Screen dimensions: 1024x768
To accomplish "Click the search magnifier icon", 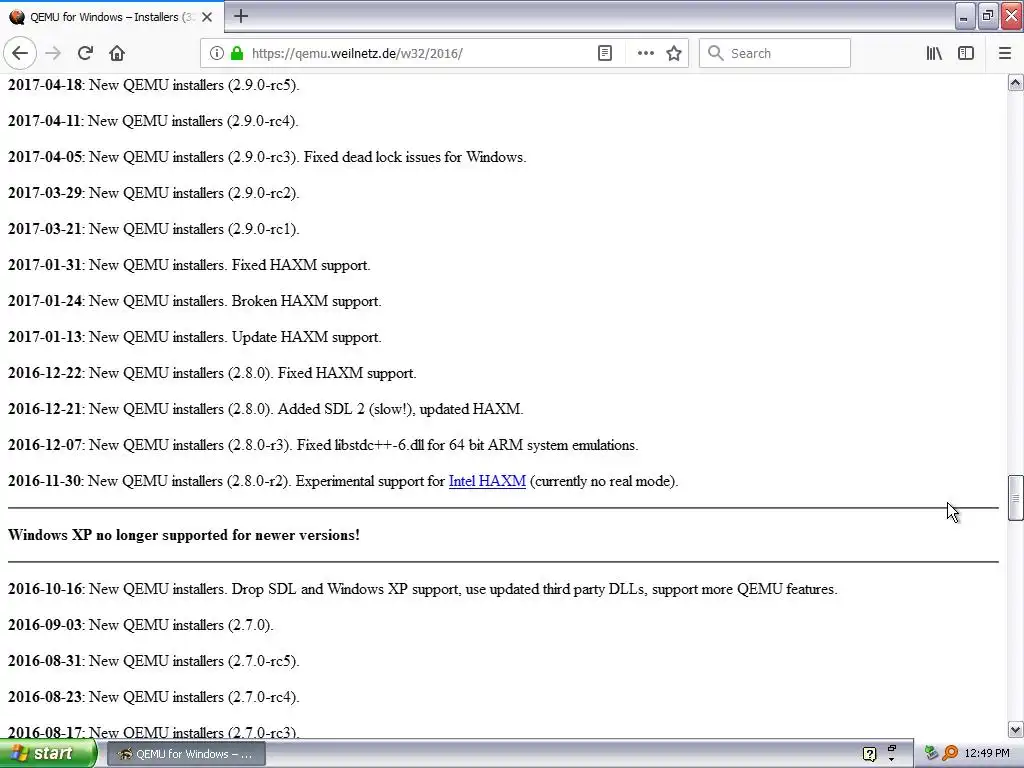I will (x=716, y=54).
